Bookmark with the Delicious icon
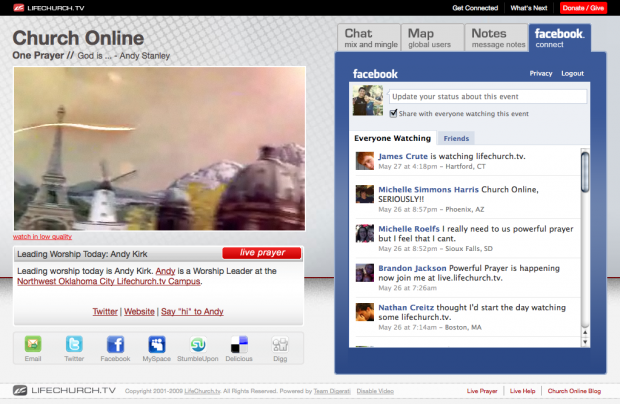 tap(239, 344)
